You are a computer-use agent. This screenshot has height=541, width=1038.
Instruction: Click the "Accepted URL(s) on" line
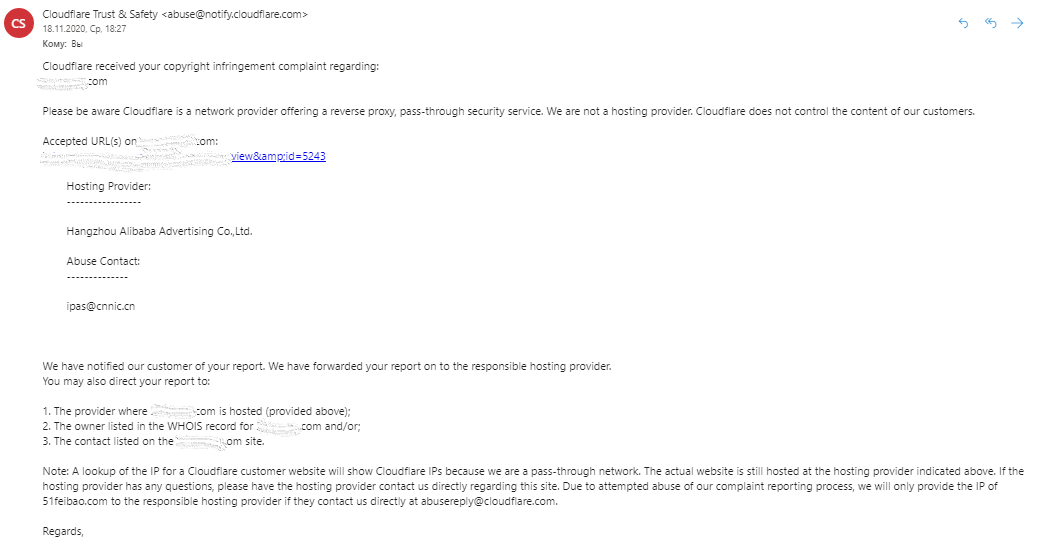[89, 141]
